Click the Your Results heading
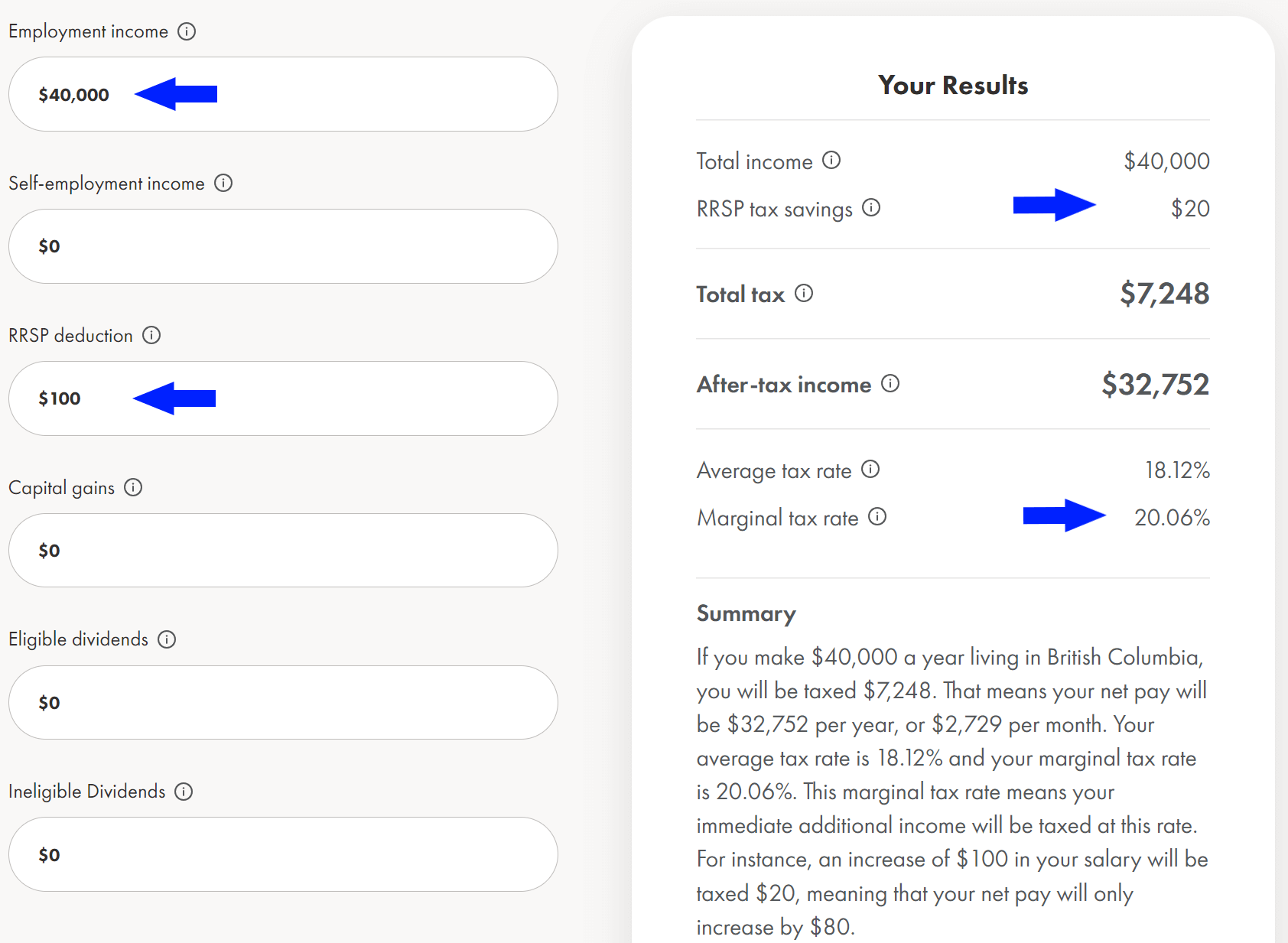 [952, 86]
